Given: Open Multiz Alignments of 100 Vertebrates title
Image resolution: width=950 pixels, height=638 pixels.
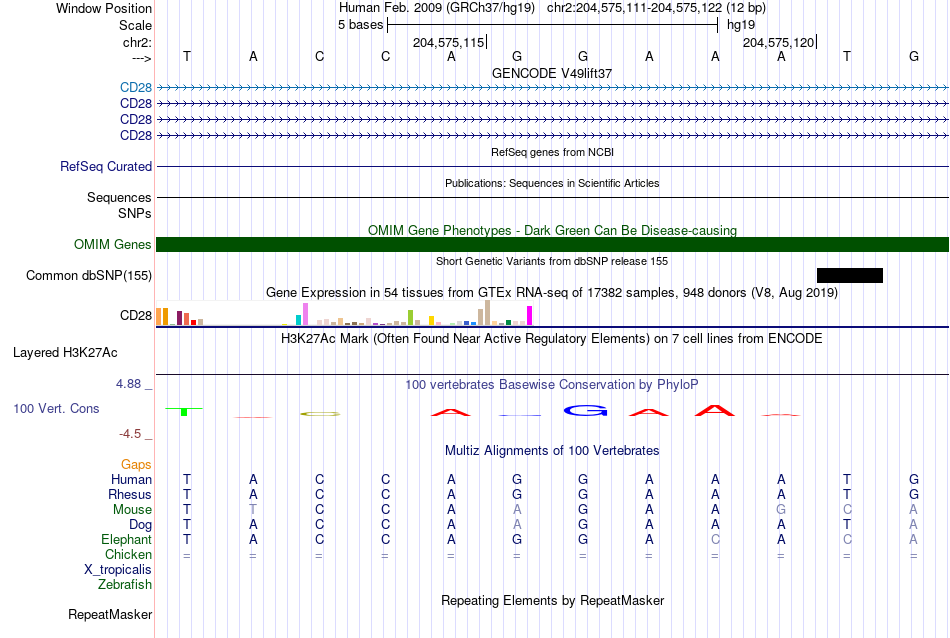Looking at the screenshot, I should tap(552, 451).
